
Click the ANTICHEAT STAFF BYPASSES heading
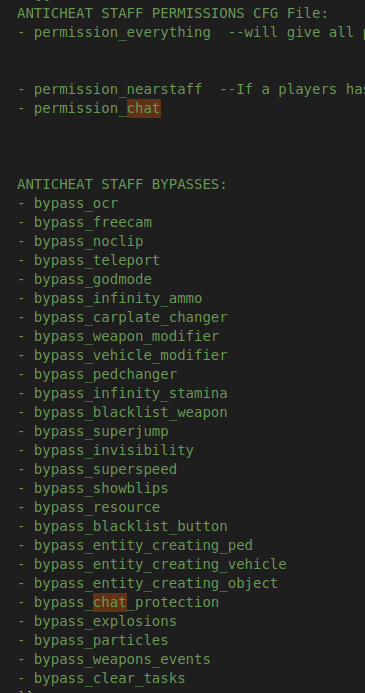[122, 184]
